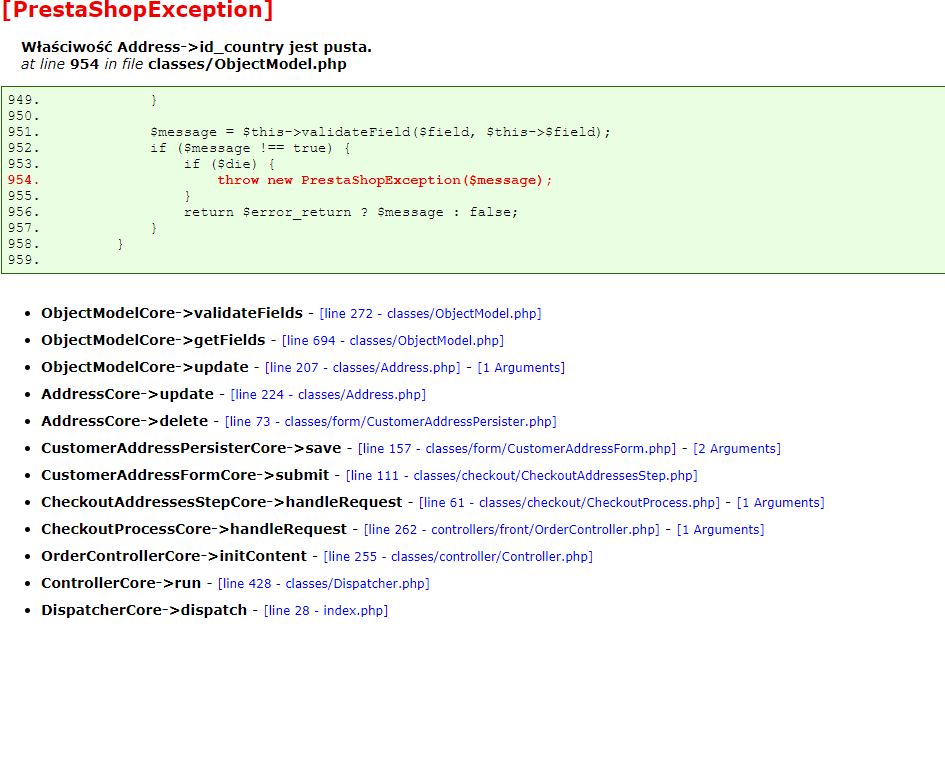
Task: Open the ObjectModelCore->validateFields line 272 link
Action: point(430,314)
